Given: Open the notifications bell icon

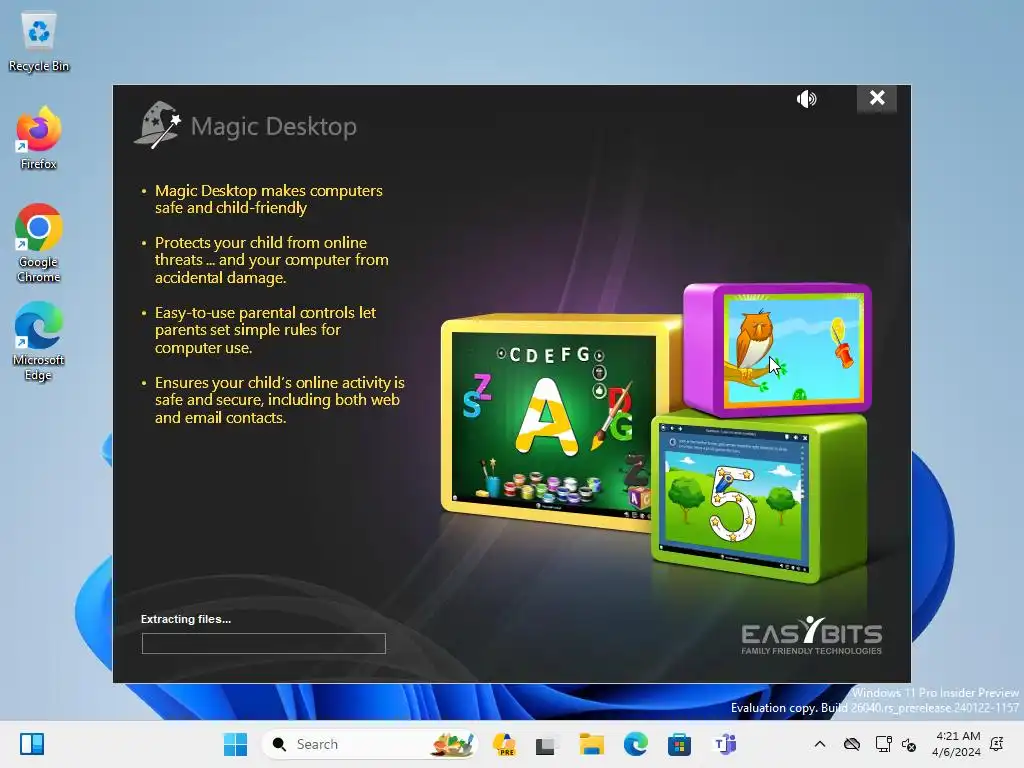Looking at the screenshot, I should pyautogui.click(x=997, y=744).
